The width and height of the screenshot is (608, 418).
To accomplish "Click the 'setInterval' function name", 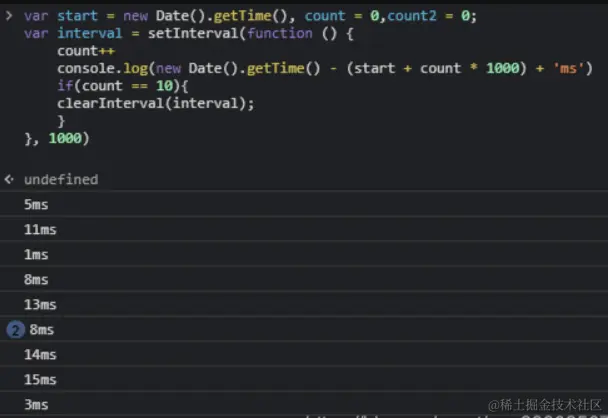I will point(193,33).
